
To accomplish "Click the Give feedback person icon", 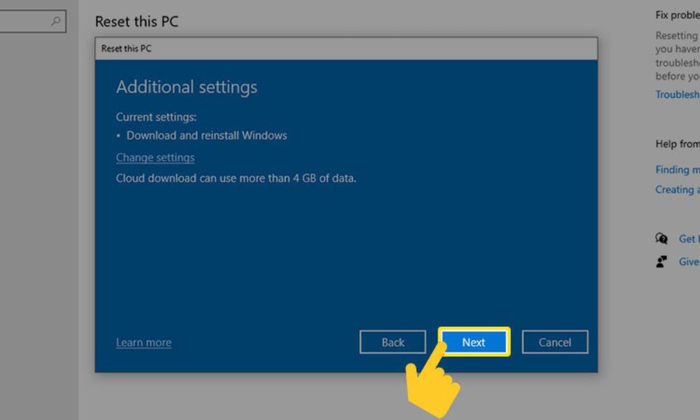I will [x=661, y=262].
